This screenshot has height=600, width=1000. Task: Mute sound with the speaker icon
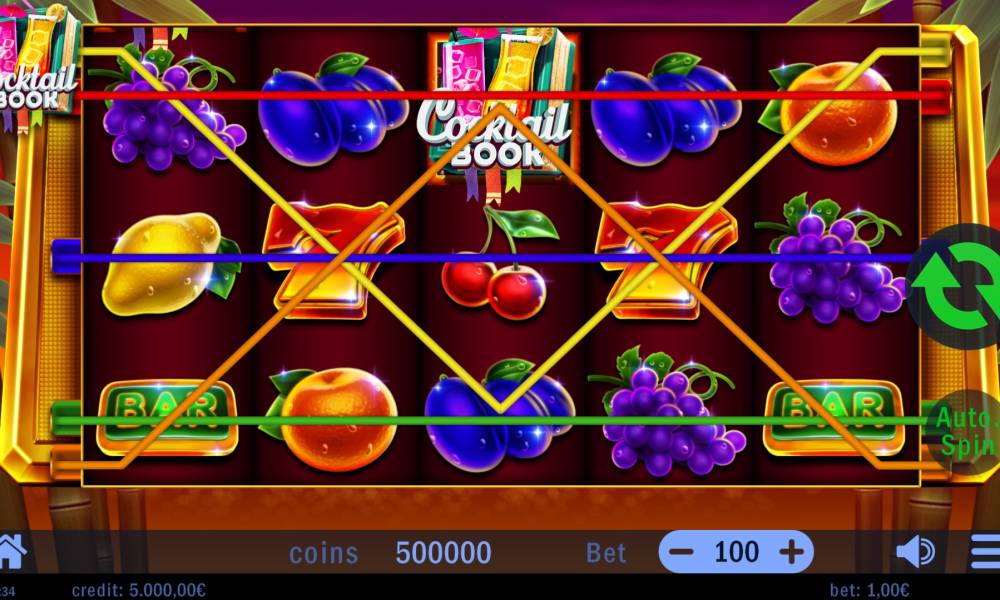click(x=915, y=552)
